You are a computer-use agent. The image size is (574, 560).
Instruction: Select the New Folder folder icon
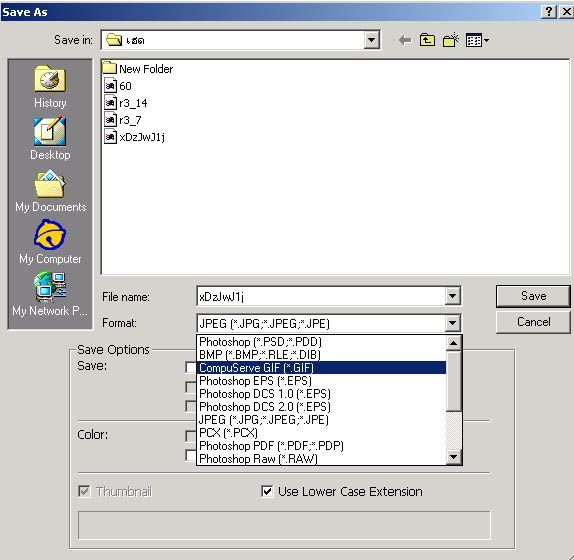(x=109, y=68)
